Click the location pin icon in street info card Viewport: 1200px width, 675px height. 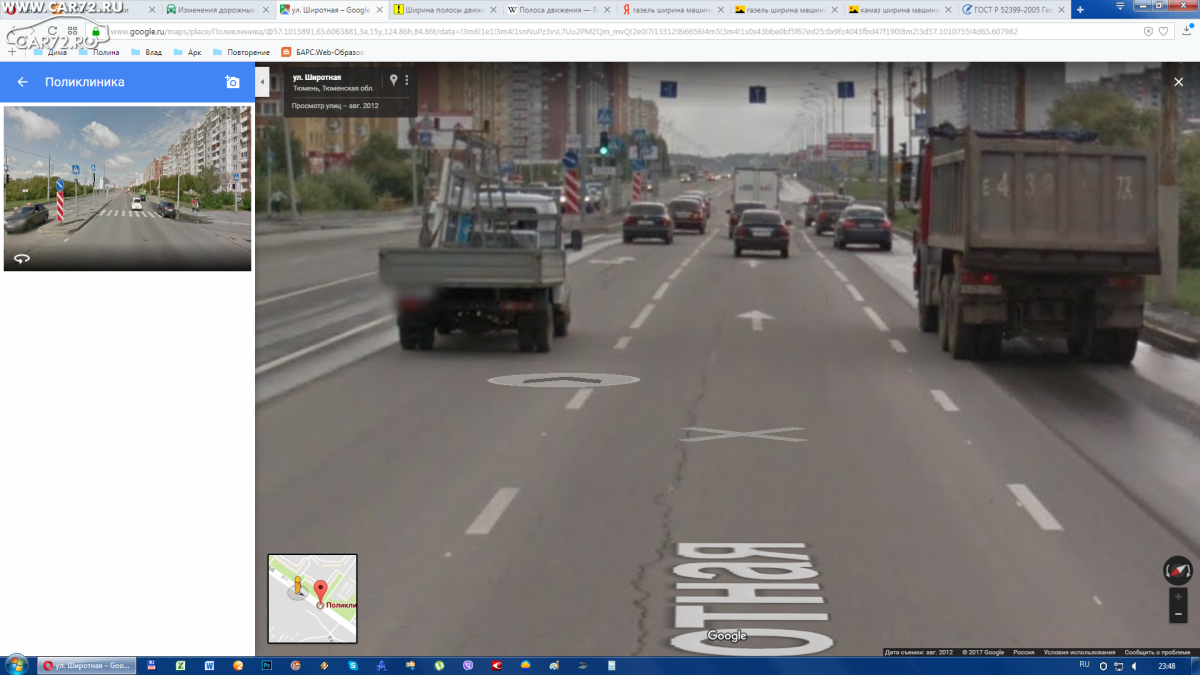(x=393, y=80)
